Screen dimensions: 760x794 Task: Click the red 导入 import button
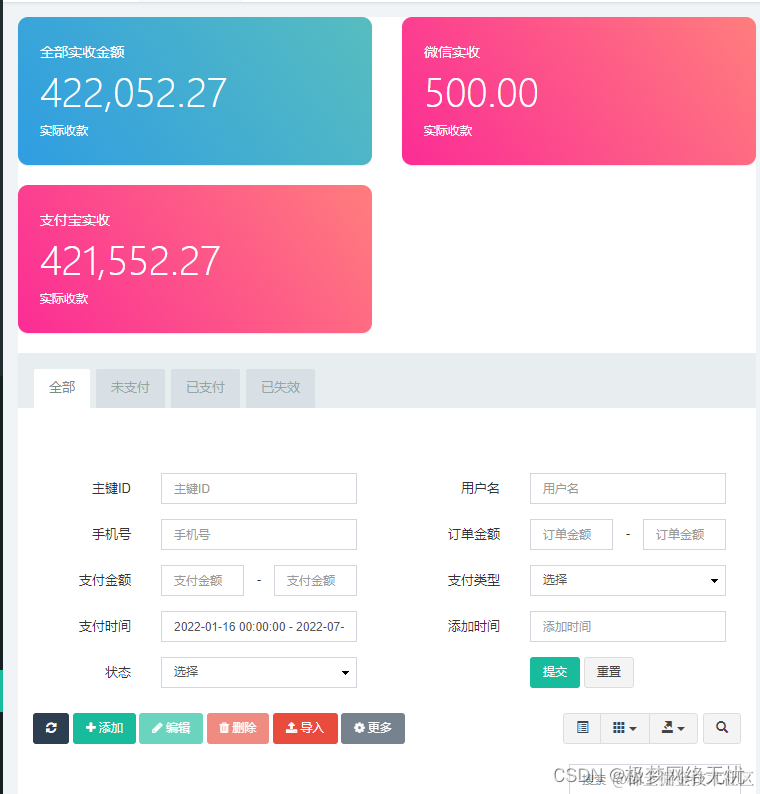pos(305,728)
